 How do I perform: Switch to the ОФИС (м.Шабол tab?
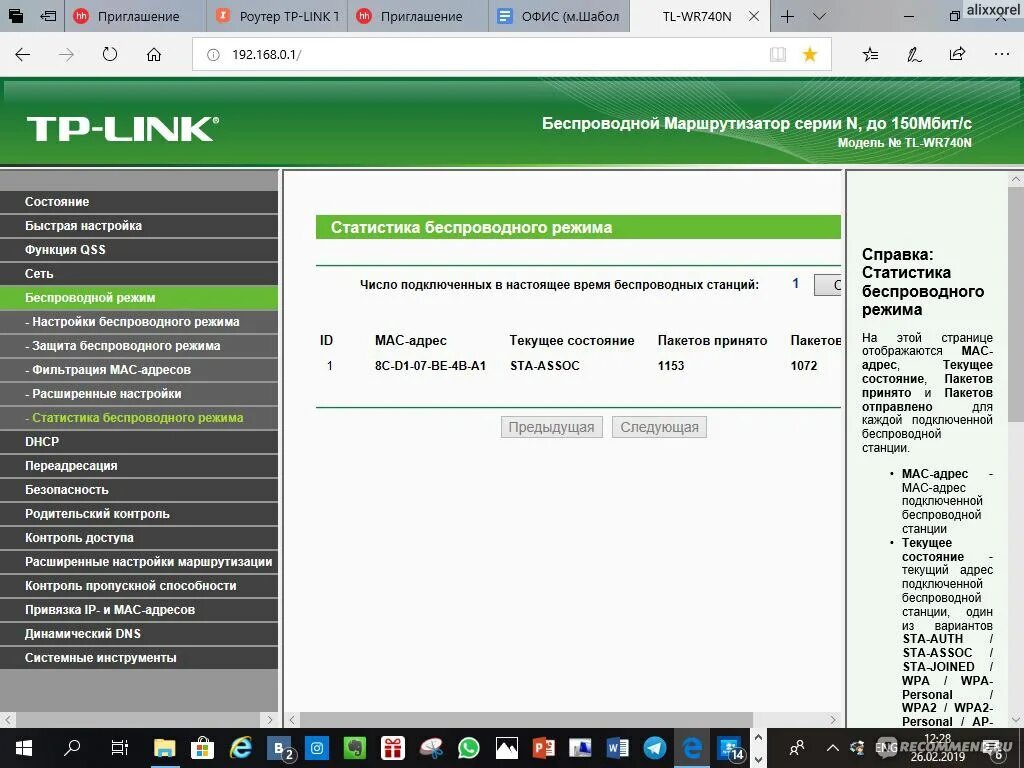pyautogui.click(x=559, y=16)
